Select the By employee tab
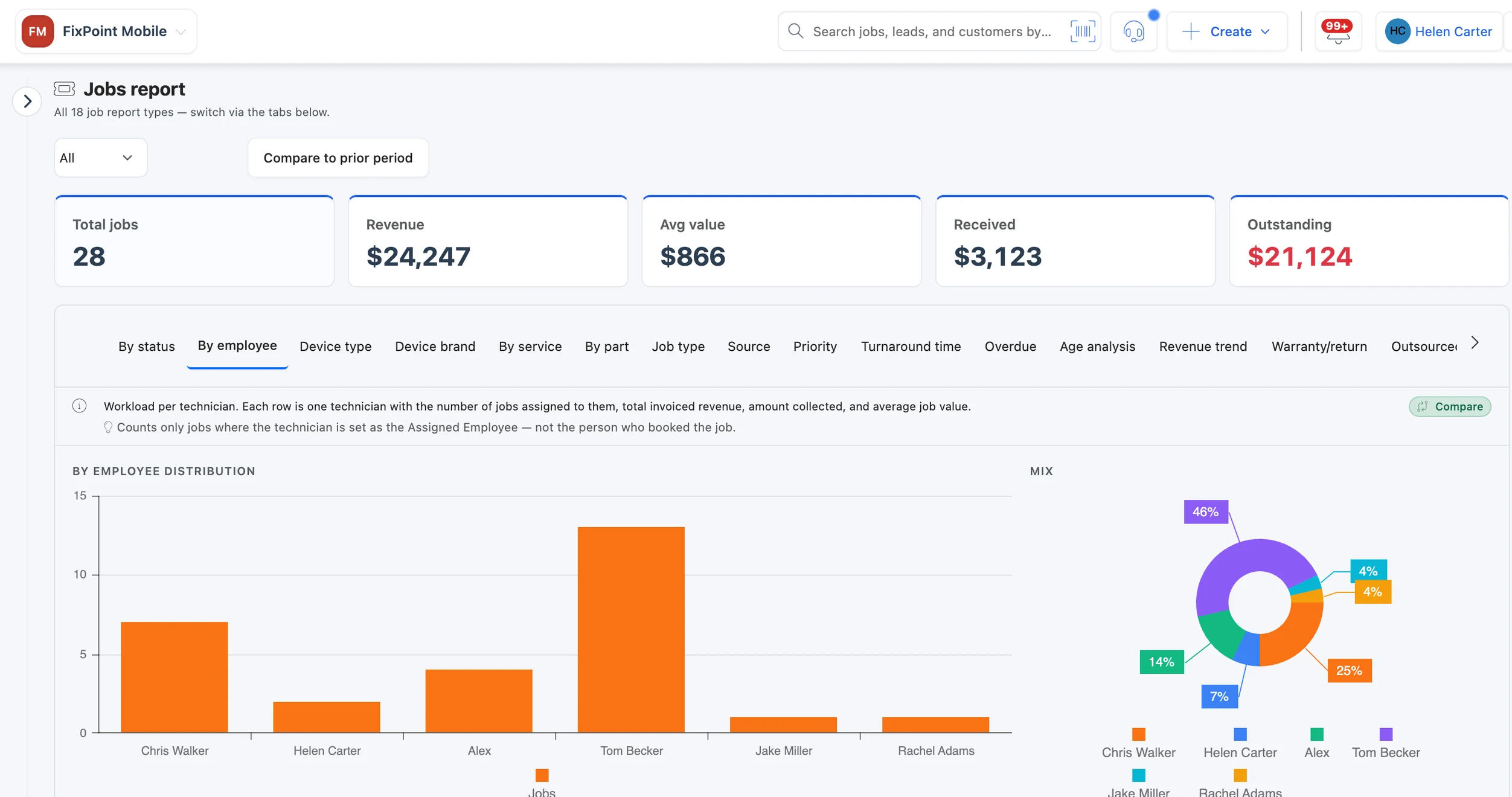 point(237,346)
